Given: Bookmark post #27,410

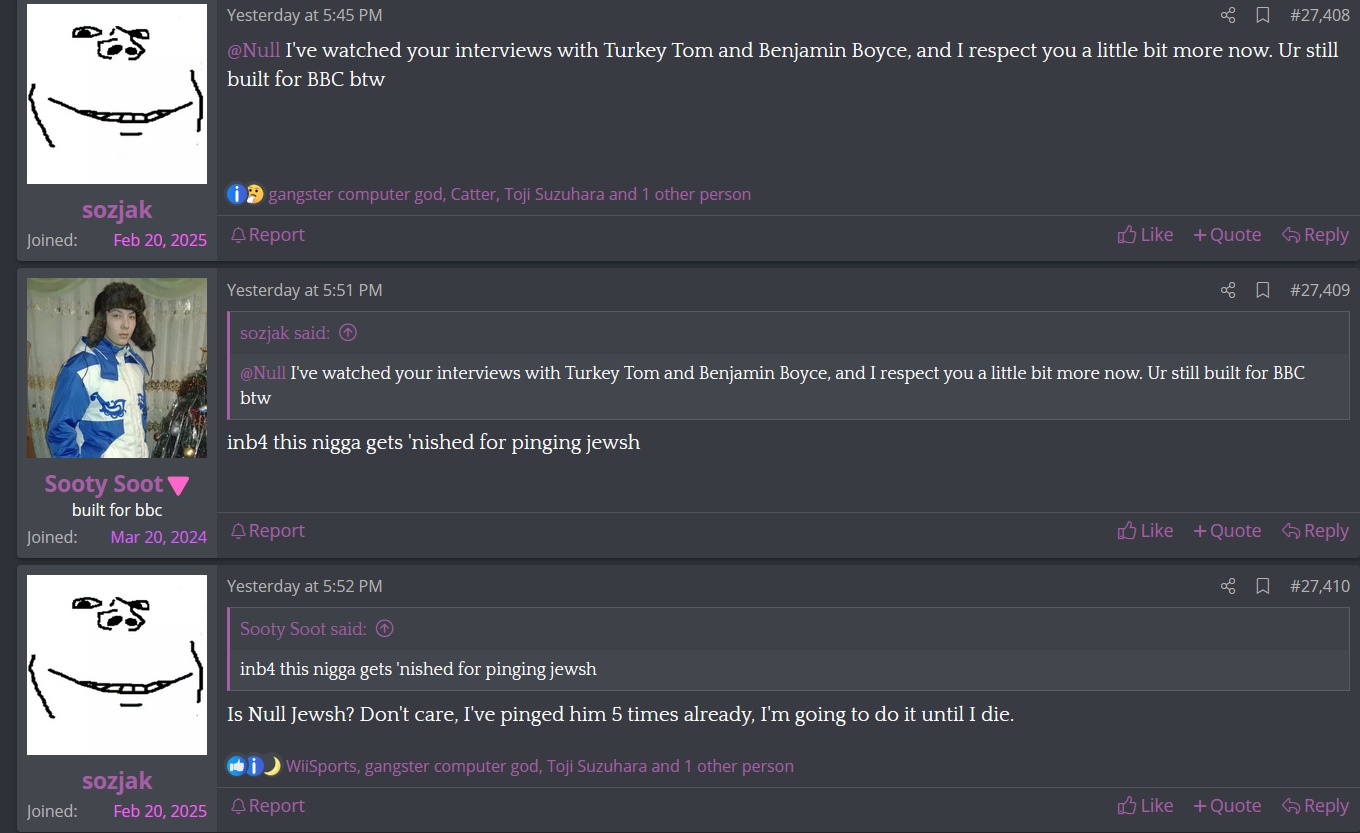Looking at the screenshot, I should 1263,586.
